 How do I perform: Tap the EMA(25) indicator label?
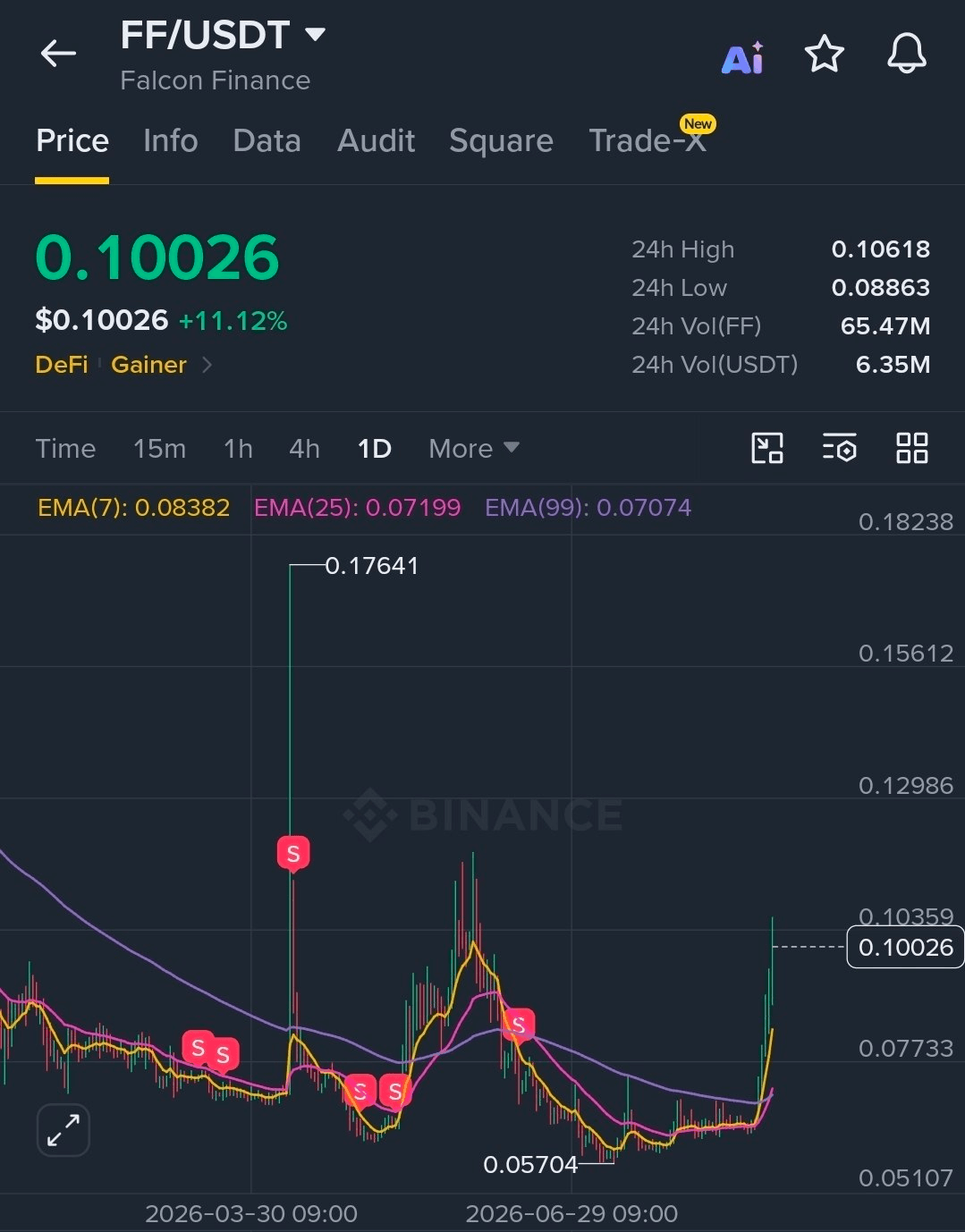[357, 508]
